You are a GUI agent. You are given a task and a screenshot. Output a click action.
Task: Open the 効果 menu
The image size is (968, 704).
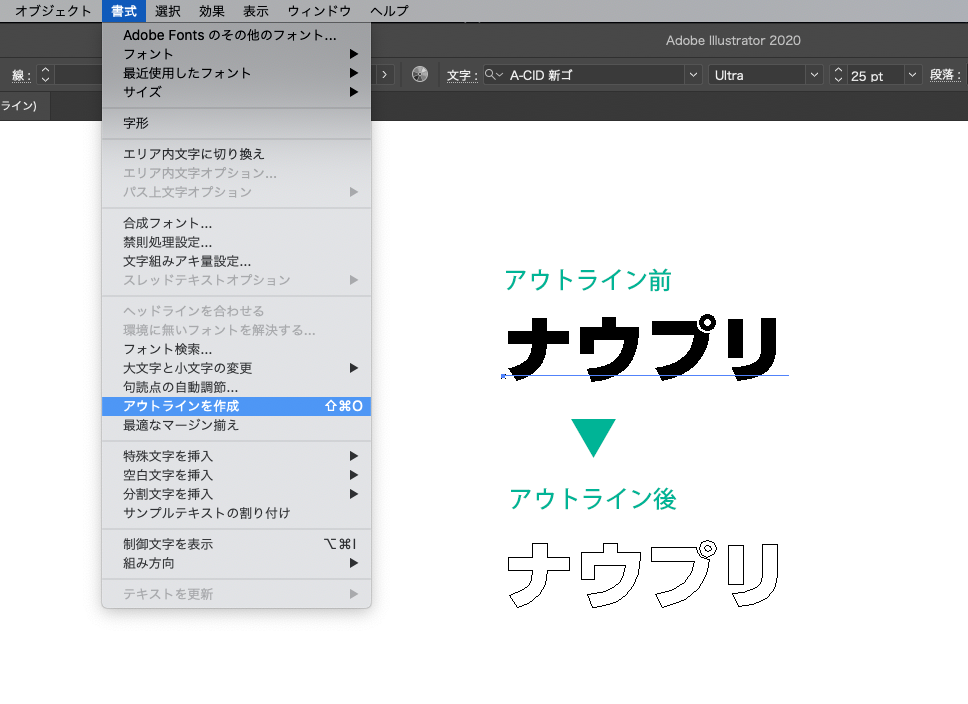point(211,11)
